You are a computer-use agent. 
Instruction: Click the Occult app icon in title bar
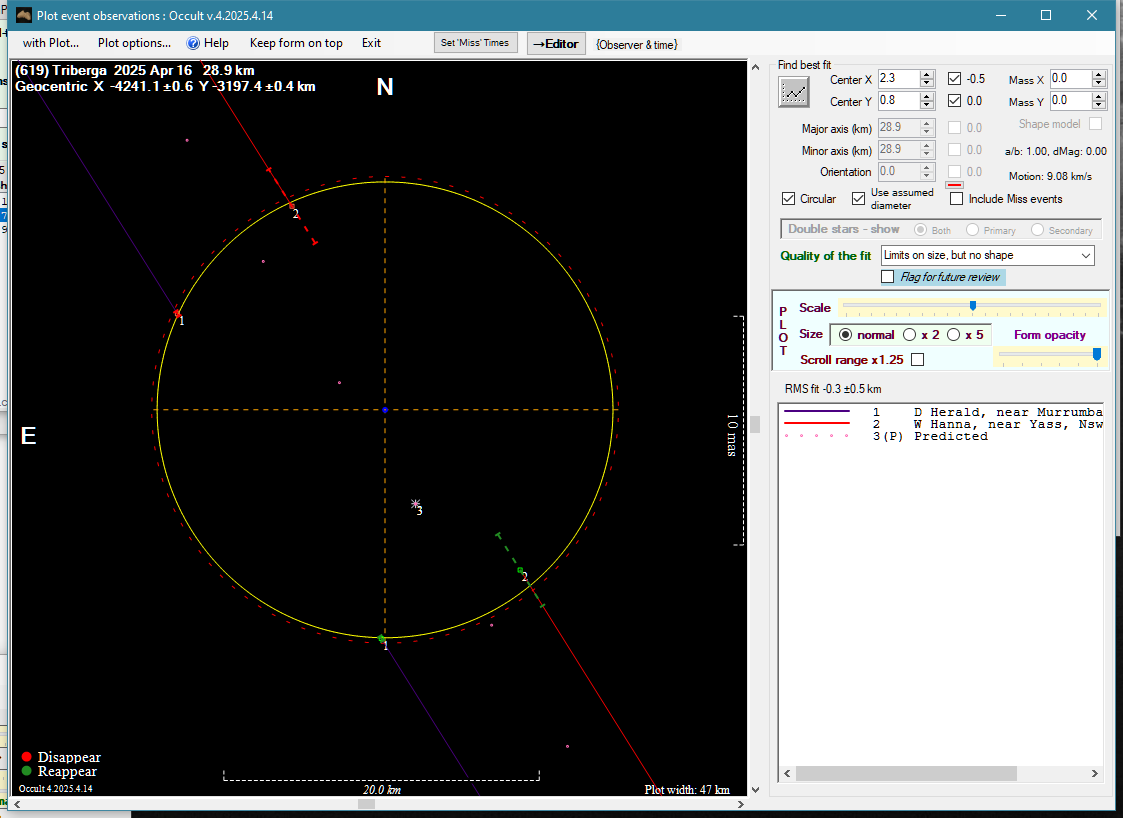24,15
